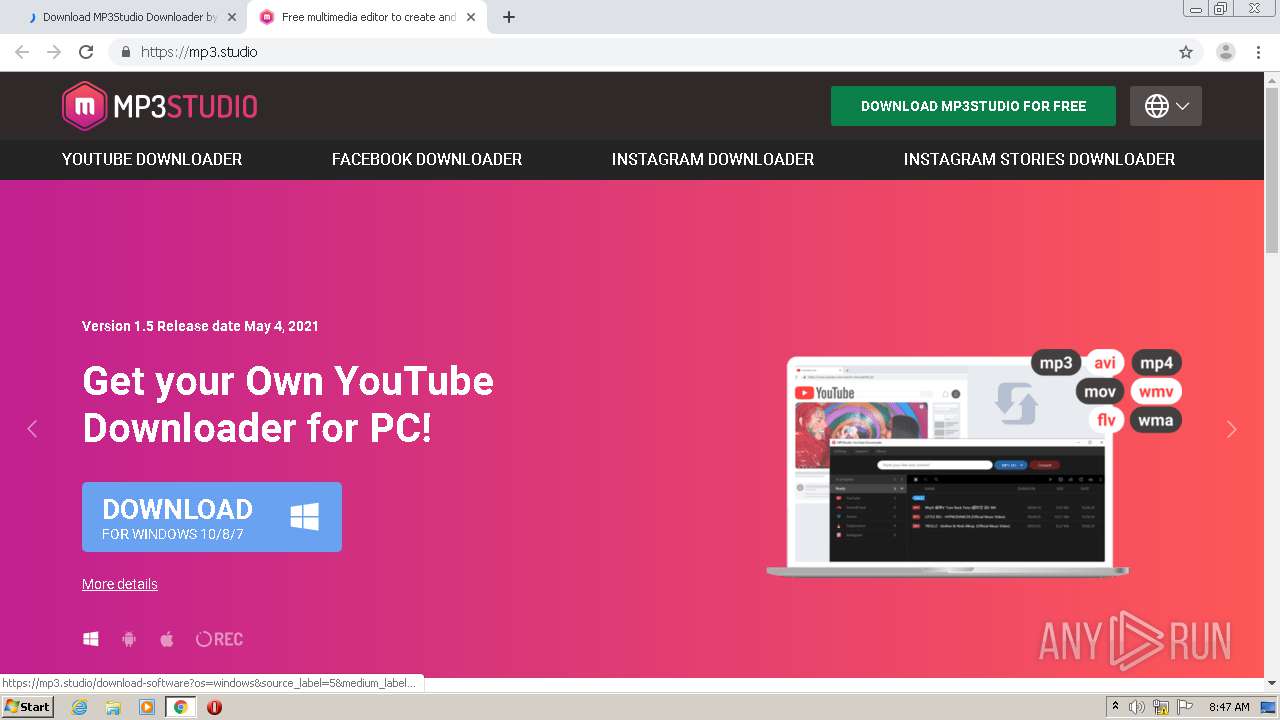Click the page vertical scrollbar thumb
The width and height of the screenshot is (1280, 720).
1272,169
